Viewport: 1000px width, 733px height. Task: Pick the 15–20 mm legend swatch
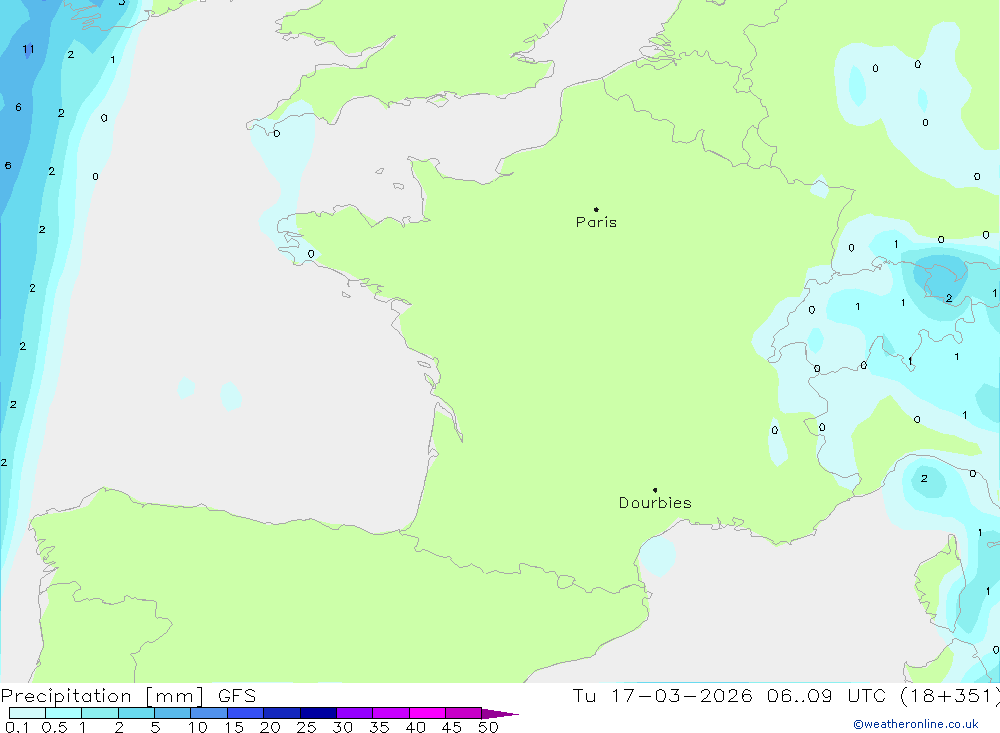click(246, 713)
